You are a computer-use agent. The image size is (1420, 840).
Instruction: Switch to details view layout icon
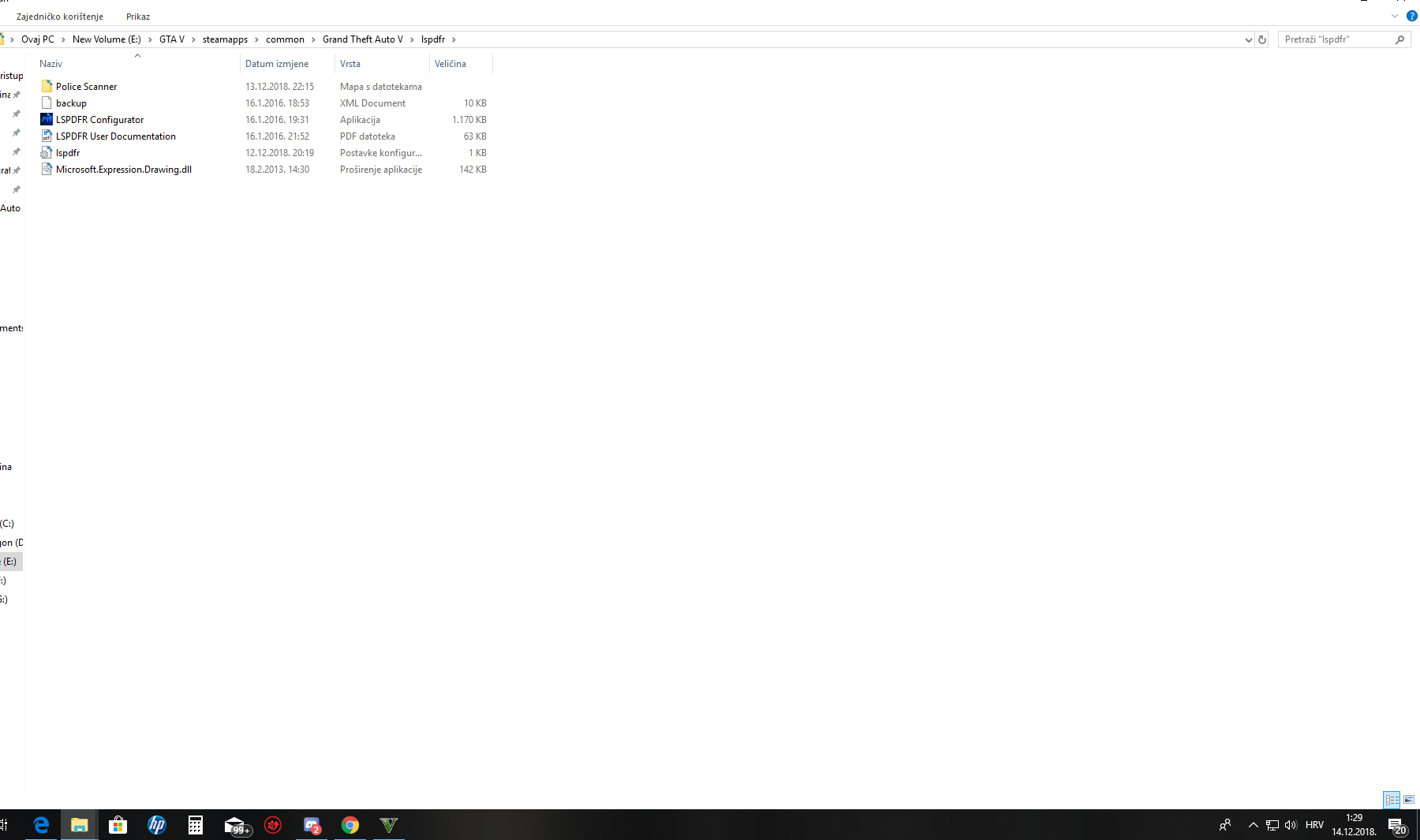(1392, 800)
